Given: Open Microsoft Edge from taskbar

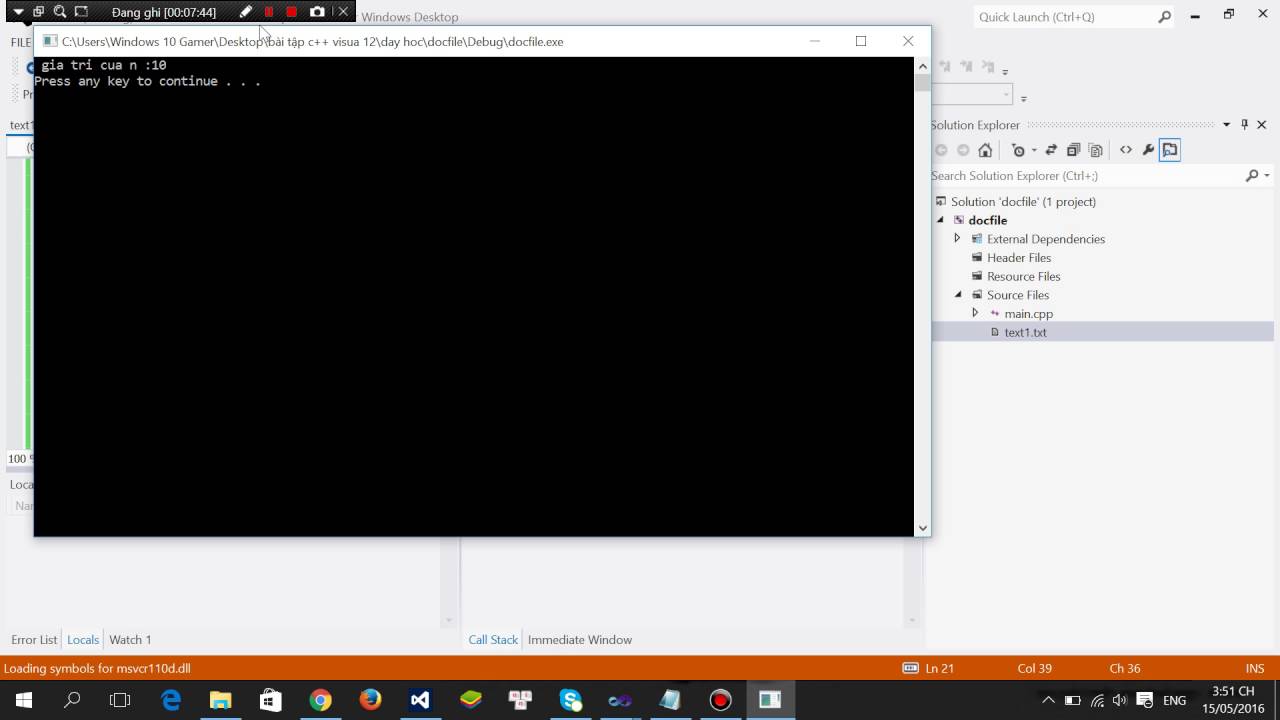Looking at the screenshot, I should pos(171,700).
